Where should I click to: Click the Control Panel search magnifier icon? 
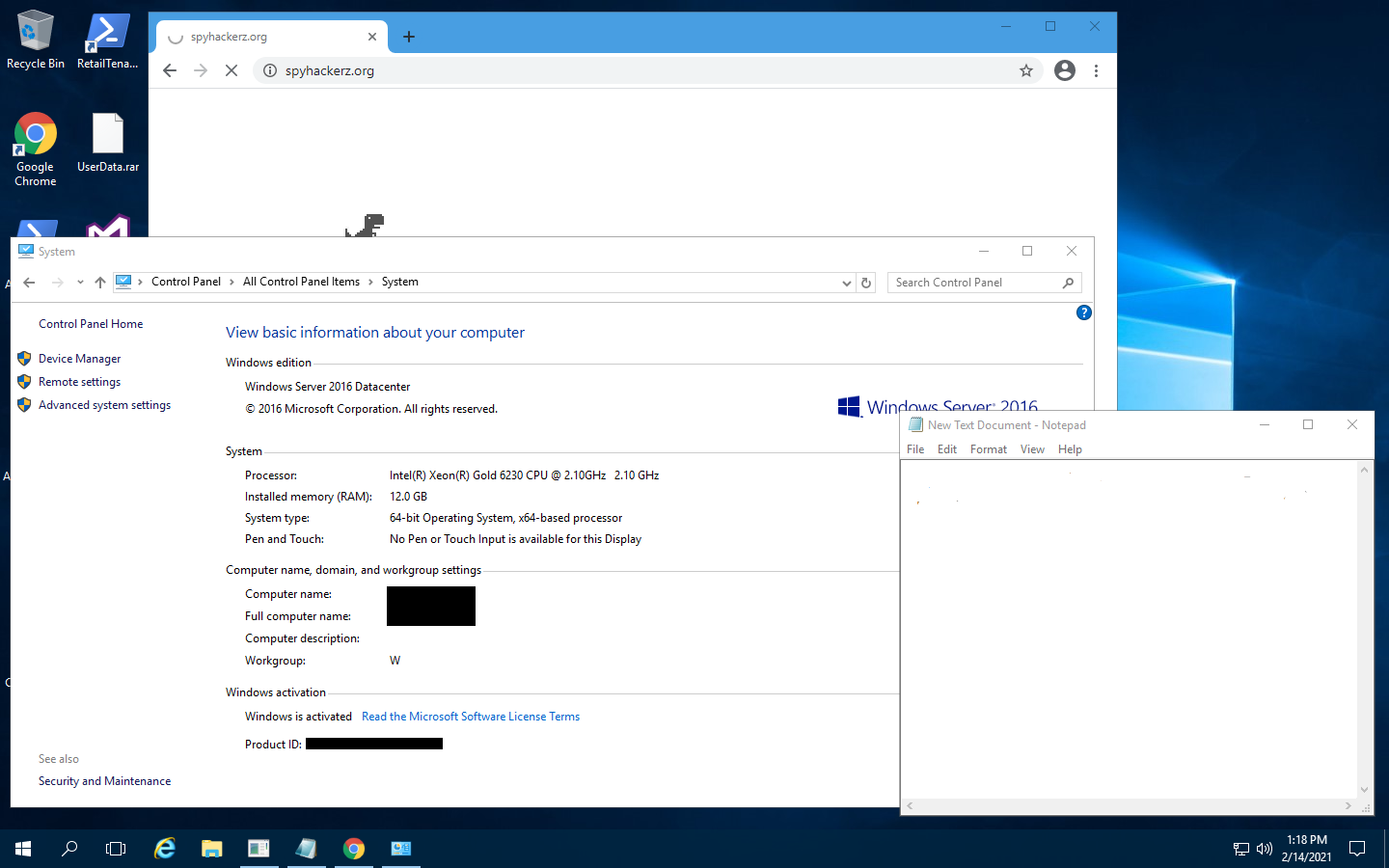click(x=1068, y=283)
